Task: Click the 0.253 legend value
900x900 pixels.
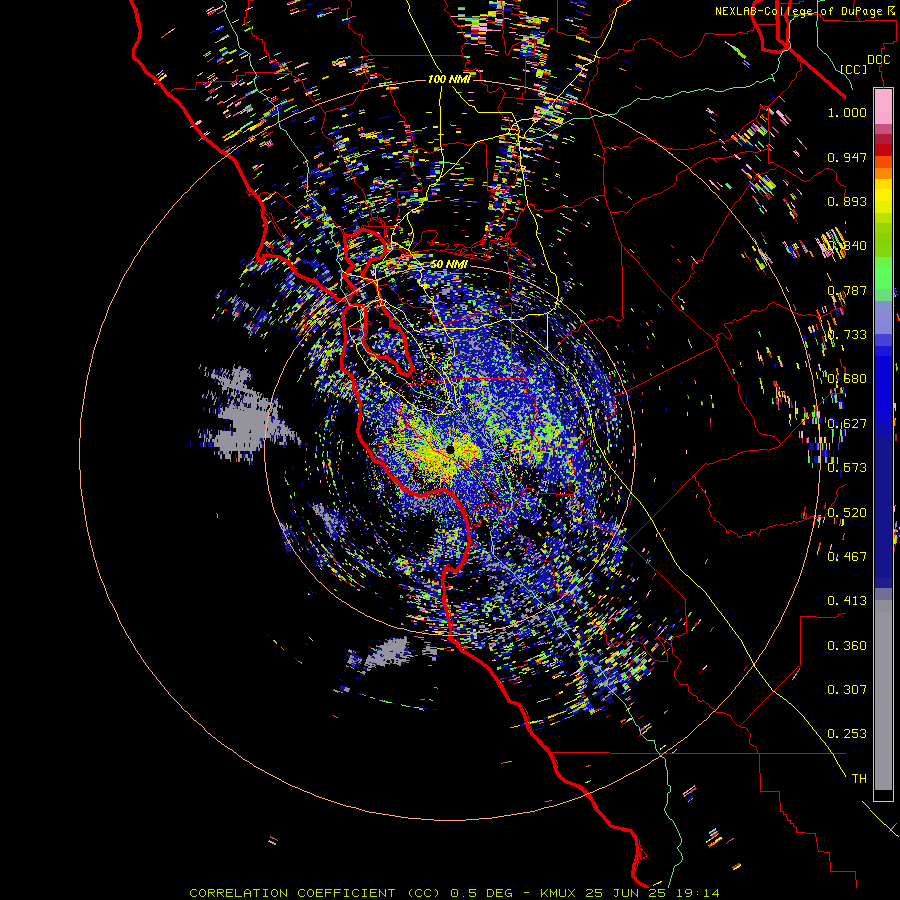Action: [847, 734]
